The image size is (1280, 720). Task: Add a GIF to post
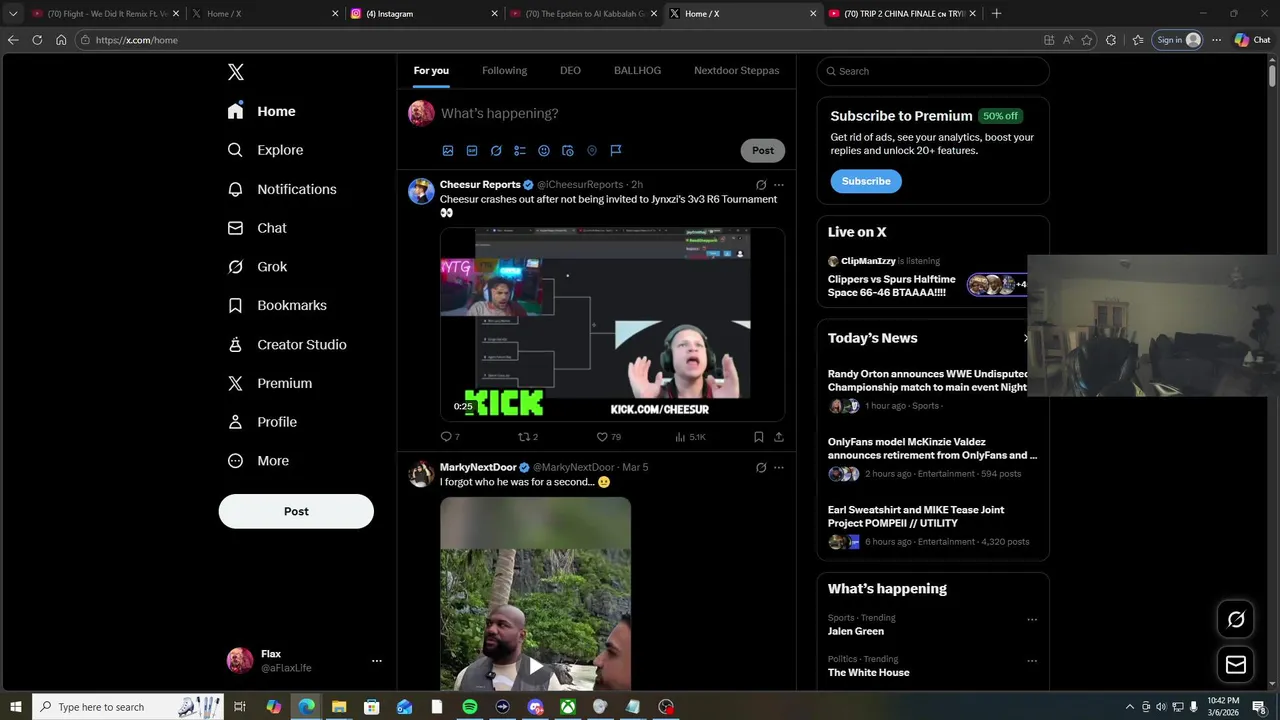coord(472,151)
